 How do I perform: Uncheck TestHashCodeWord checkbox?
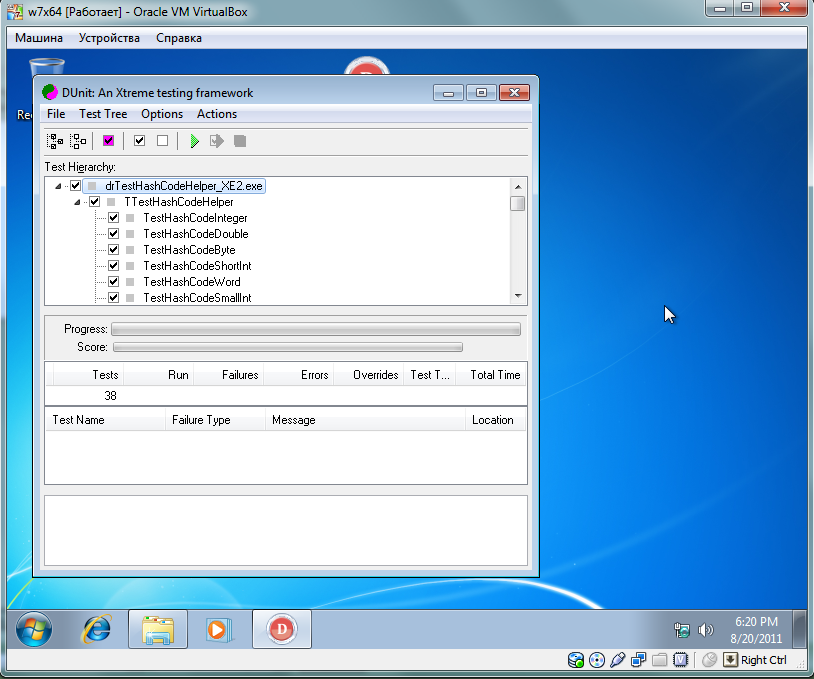[x=114, y=282]
